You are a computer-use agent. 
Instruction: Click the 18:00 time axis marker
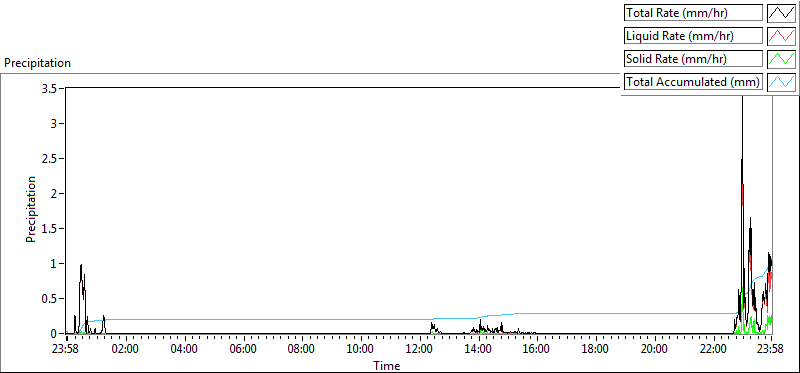tap(596, 350)
